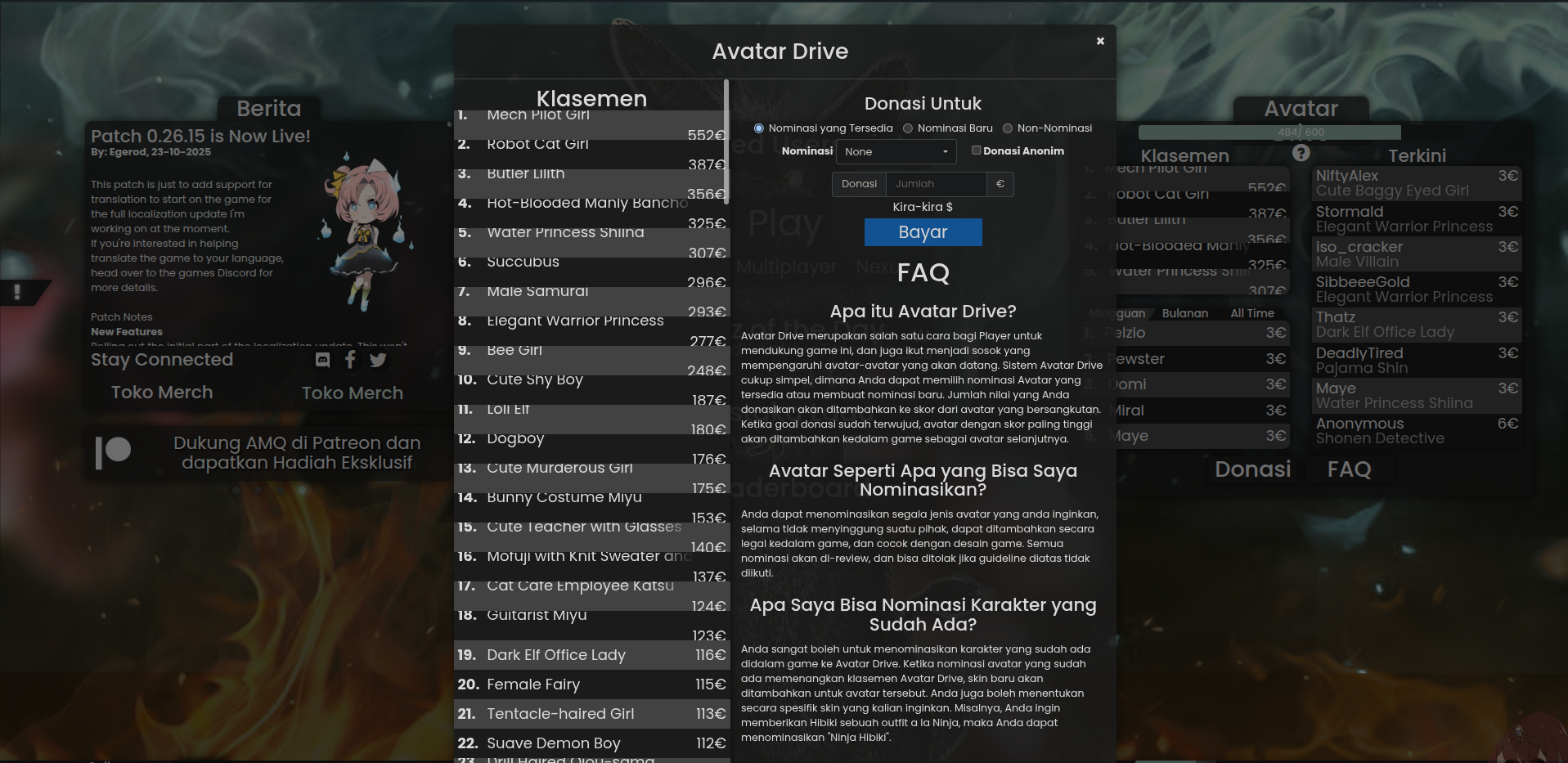Select Nominasi Baru radio option
The width and height of the screenshot is (1568, 763).
[908, 128]
